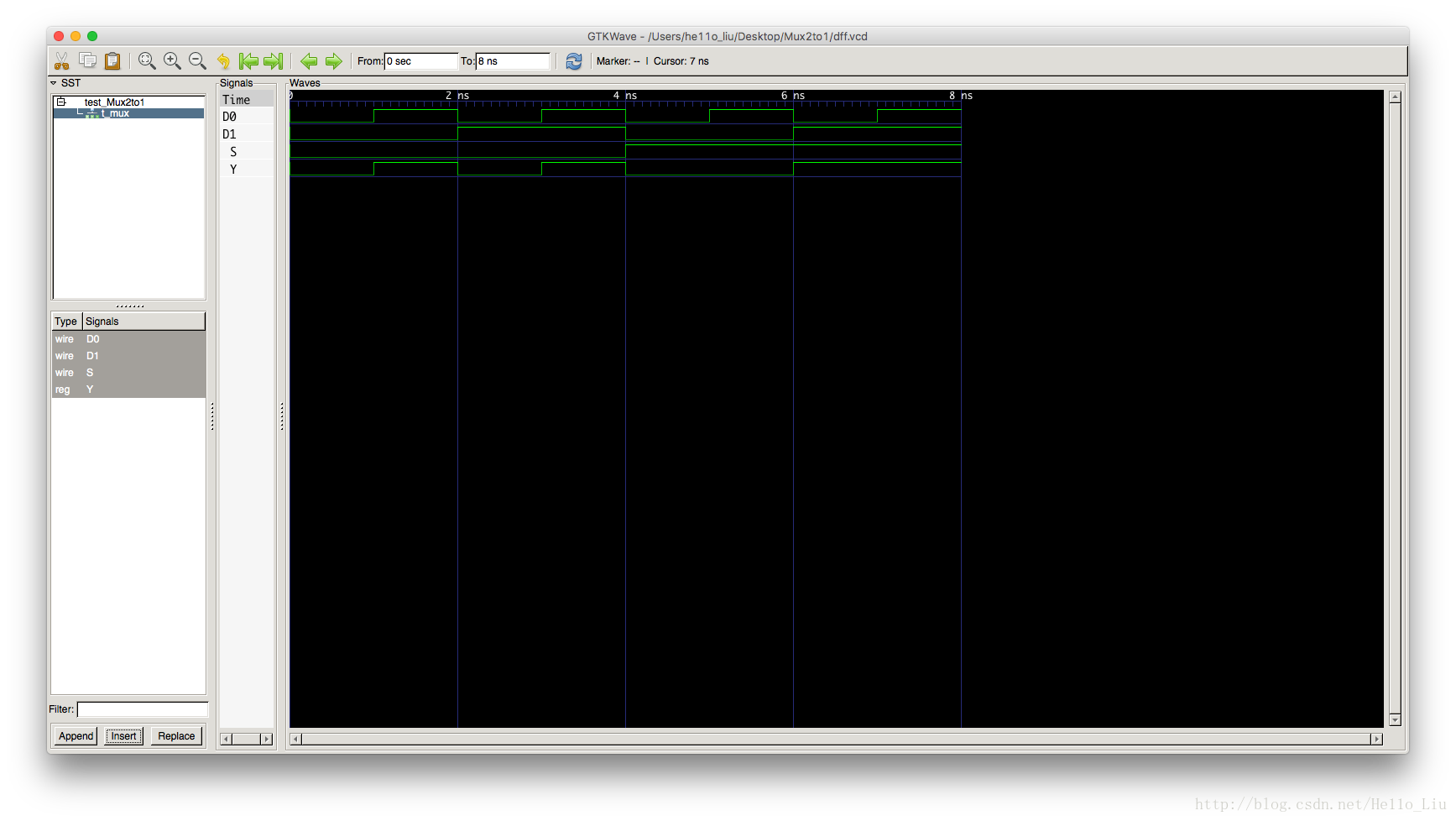Click the Zoom Fit magnifier icon

click(x=147, y=61)
